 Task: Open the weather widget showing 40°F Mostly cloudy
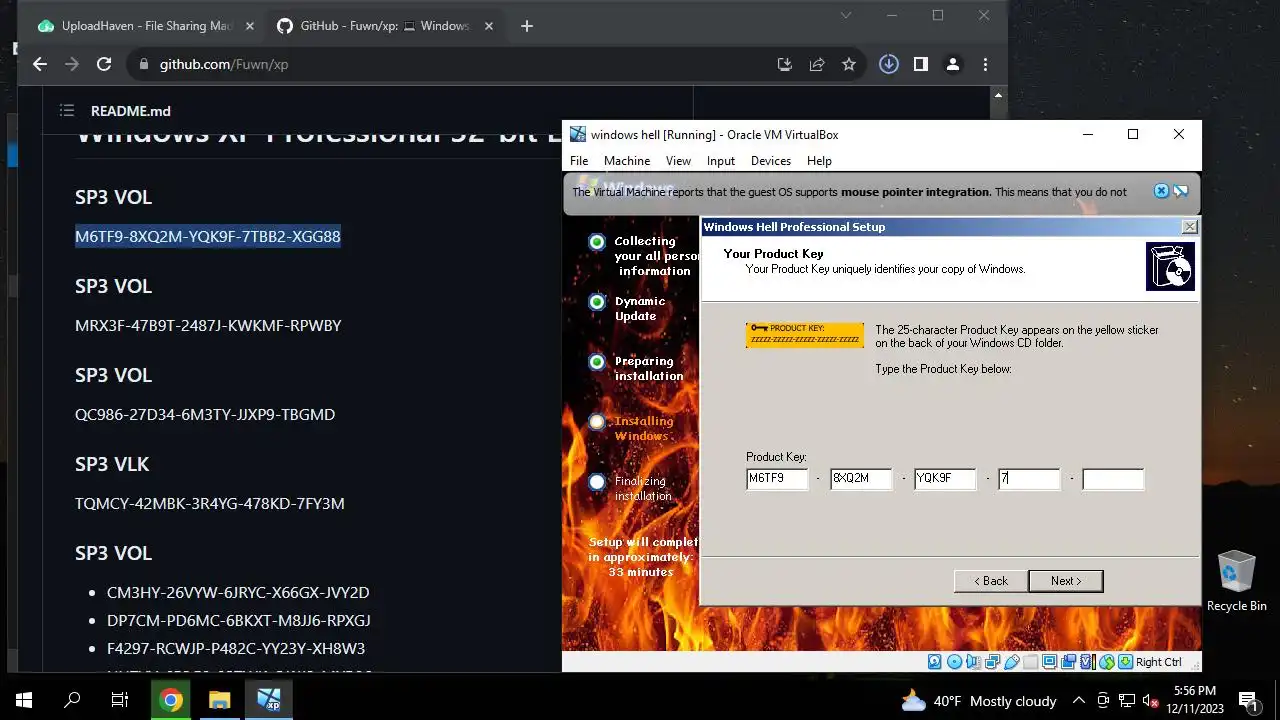click(978, 701)
